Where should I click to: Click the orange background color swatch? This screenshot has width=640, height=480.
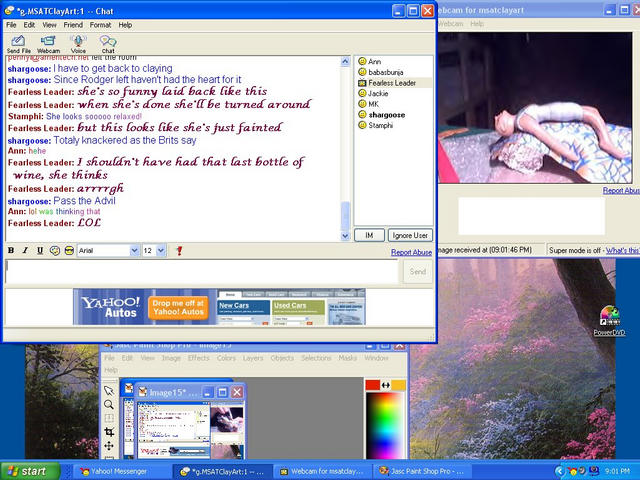399,385
